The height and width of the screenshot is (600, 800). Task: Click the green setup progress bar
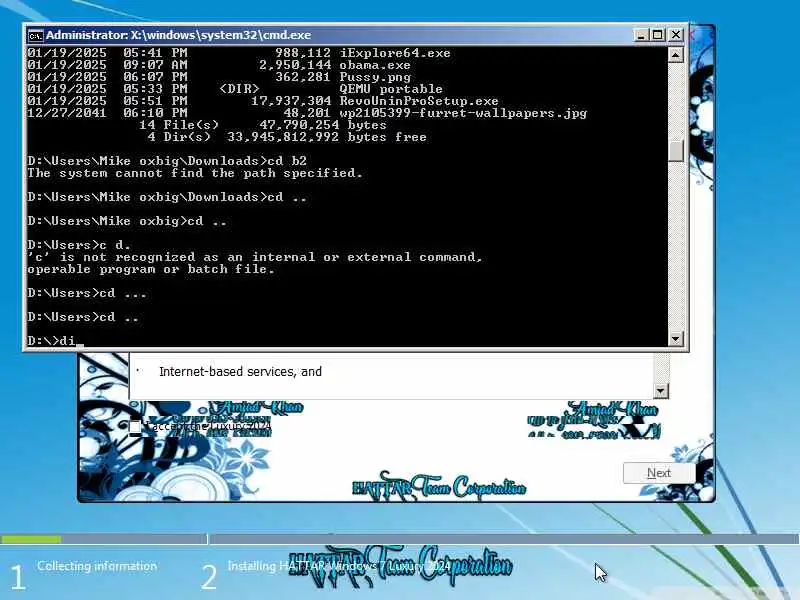pos(31,539)
